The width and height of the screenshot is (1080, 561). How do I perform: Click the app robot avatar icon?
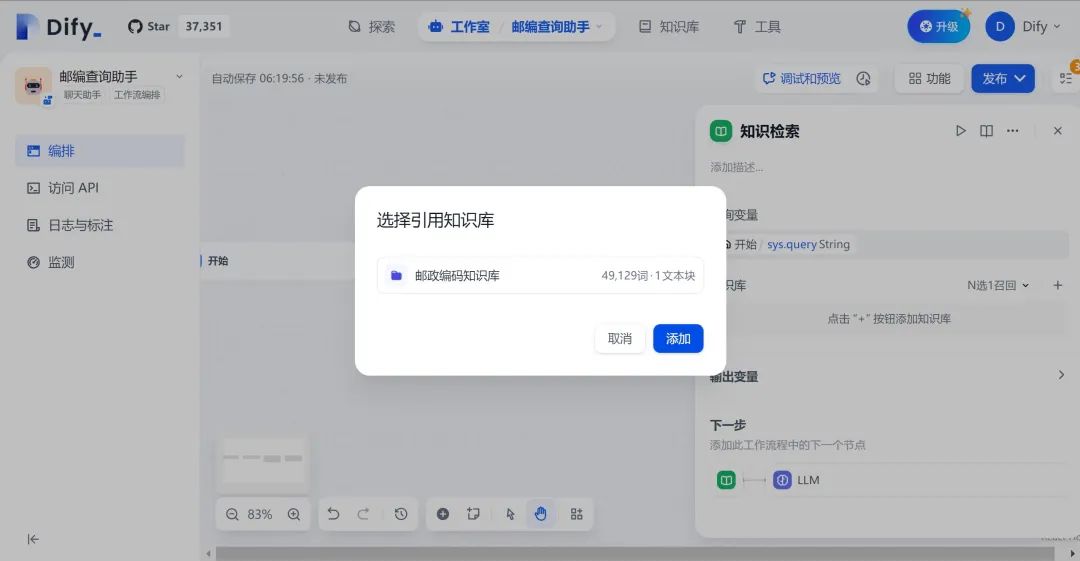[33, 85]
